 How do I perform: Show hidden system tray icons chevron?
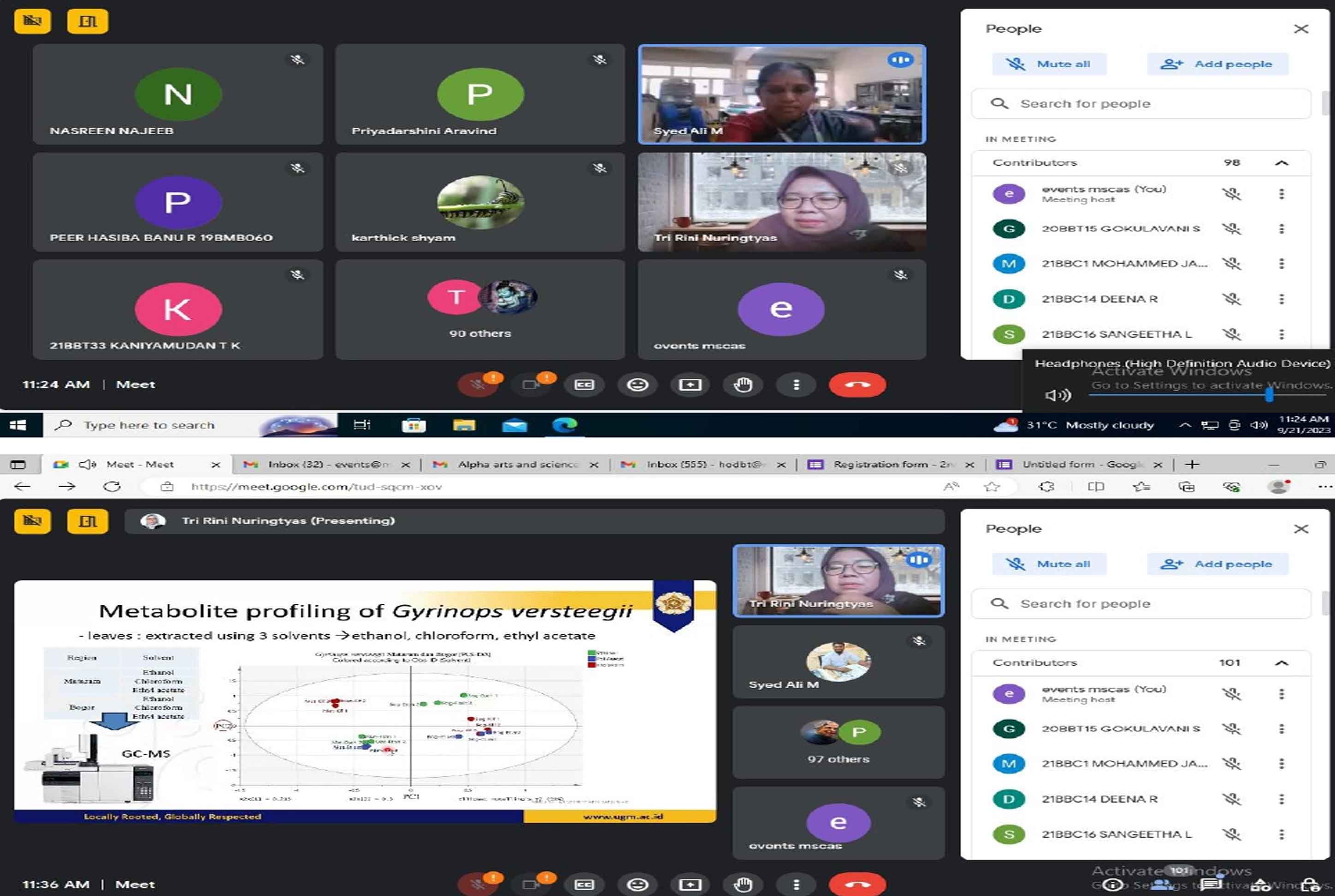(x=1185, y=425)
